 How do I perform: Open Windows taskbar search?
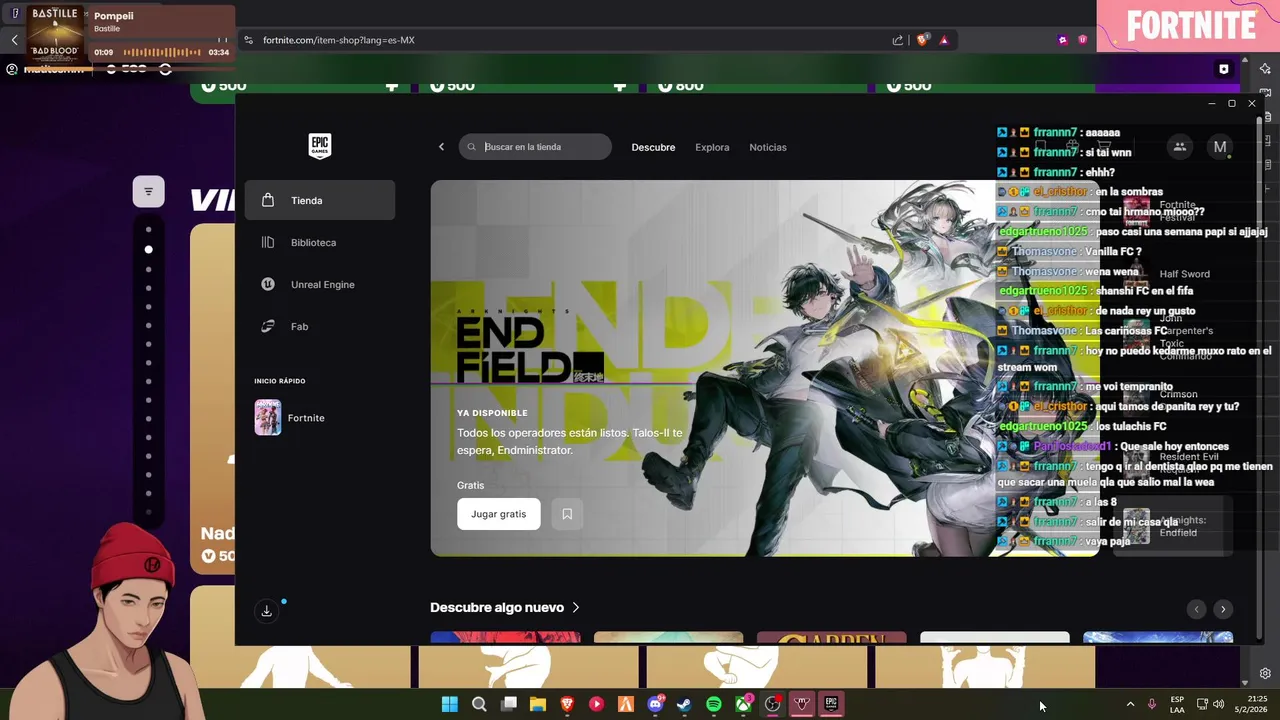pos(479,704)
